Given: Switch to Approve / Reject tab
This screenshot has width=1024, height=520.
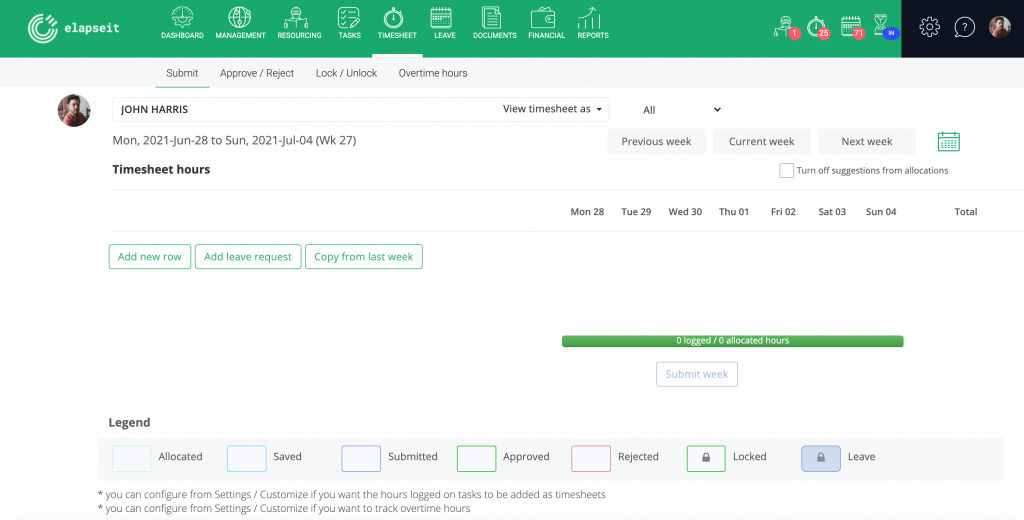Looking at the screenshot, I should click(257, 73).
